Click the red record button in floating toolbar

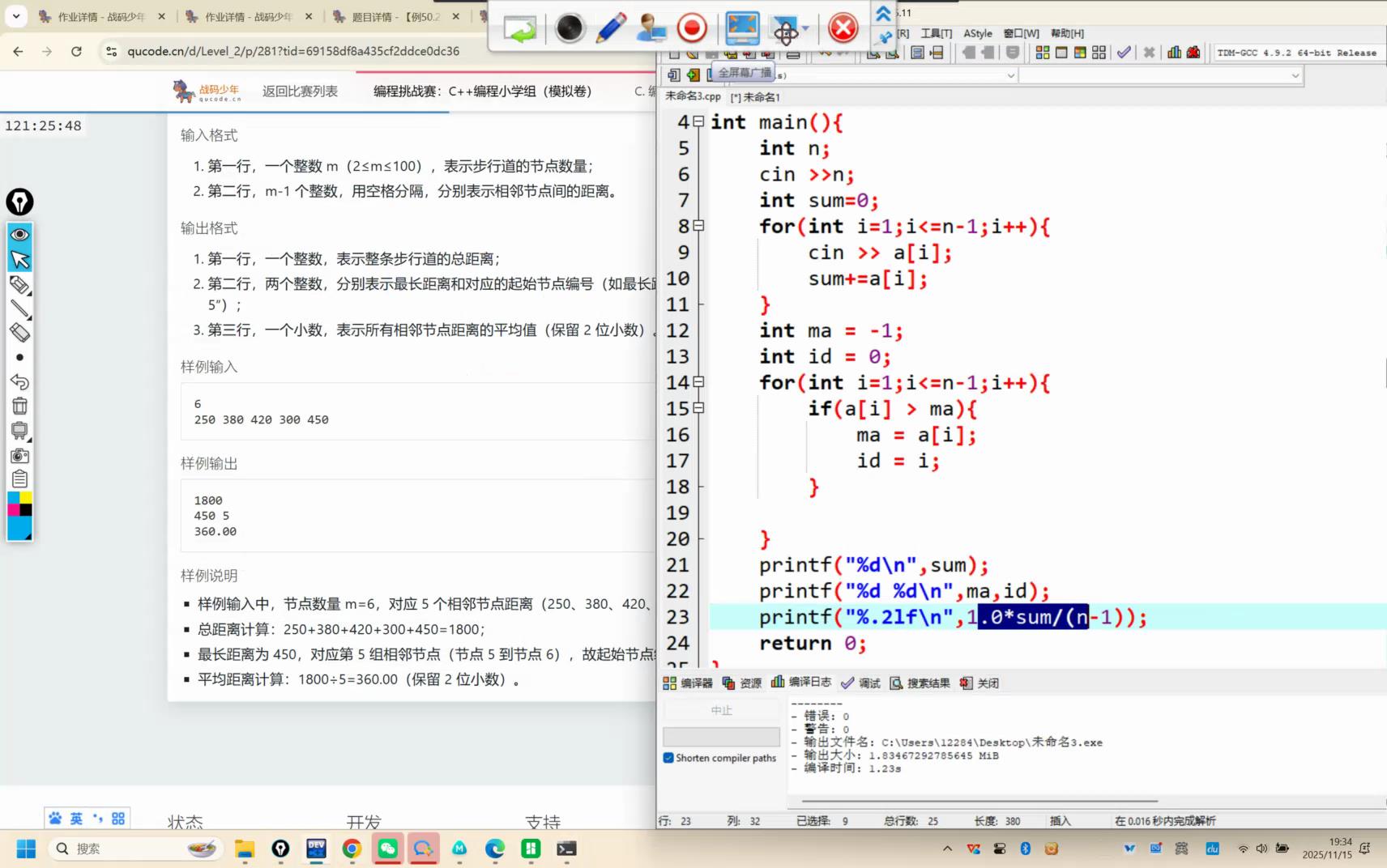pos(691,29)
